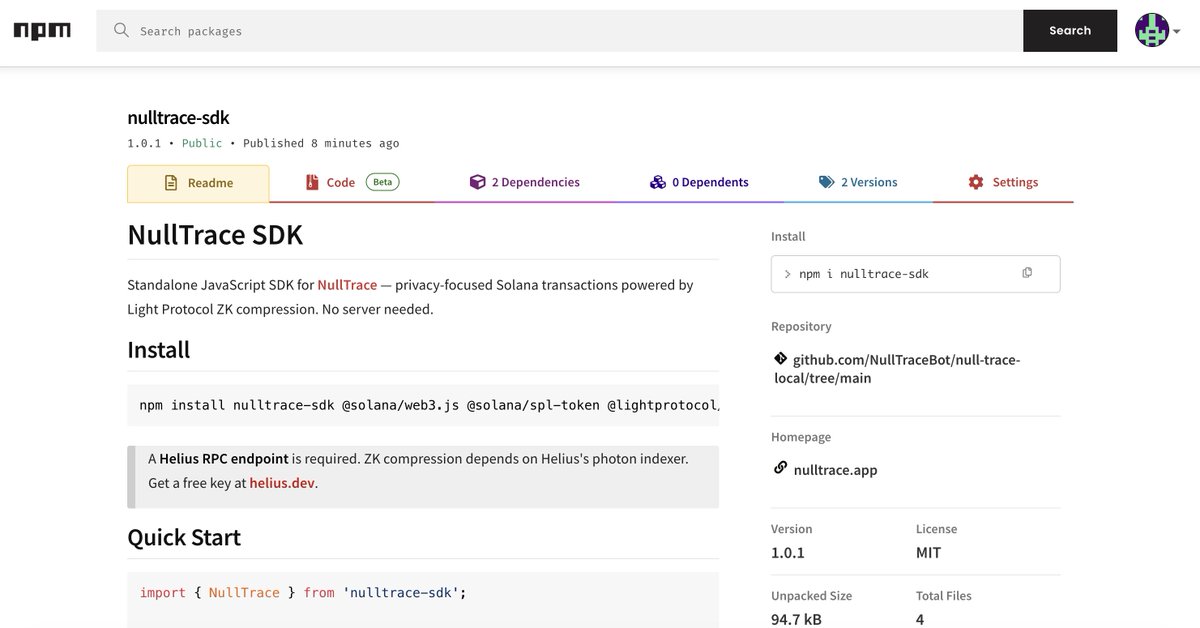Click the MIT license value
The height and width of the screenshot is (628, 1200).
pyautogui.click(x=928, y=552)
